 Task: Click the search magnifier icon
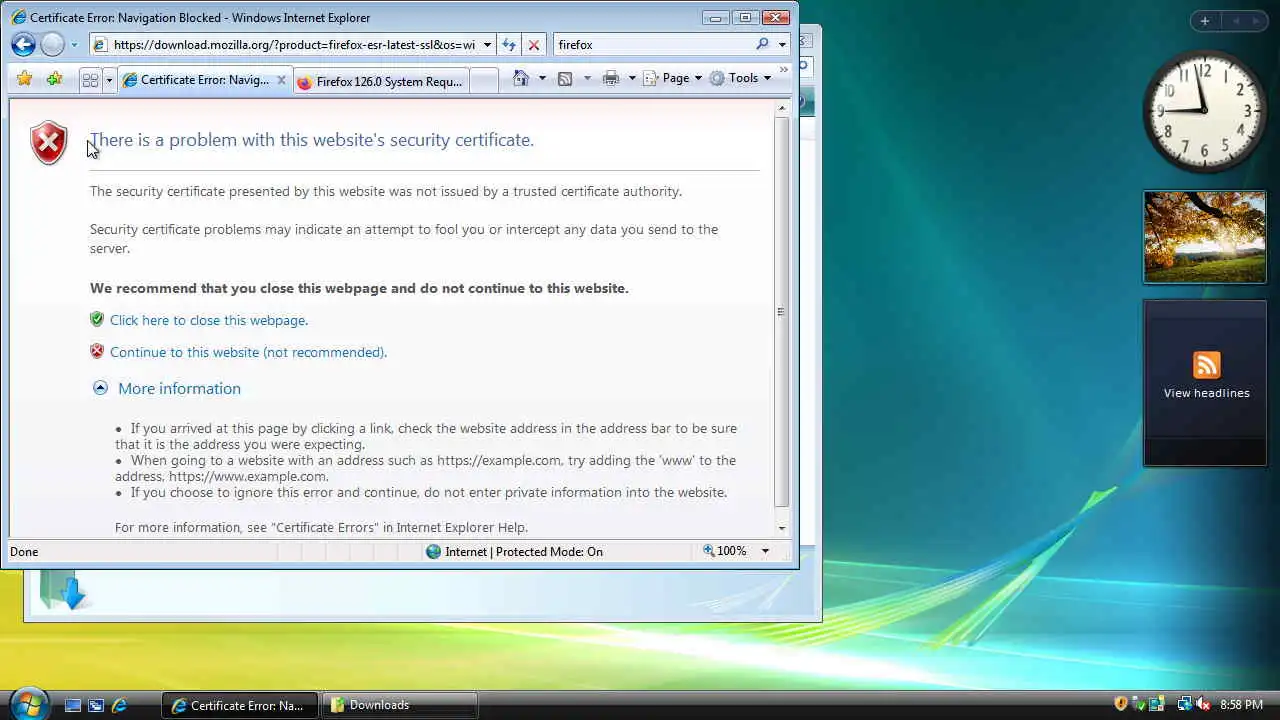(x=762, y=44)
